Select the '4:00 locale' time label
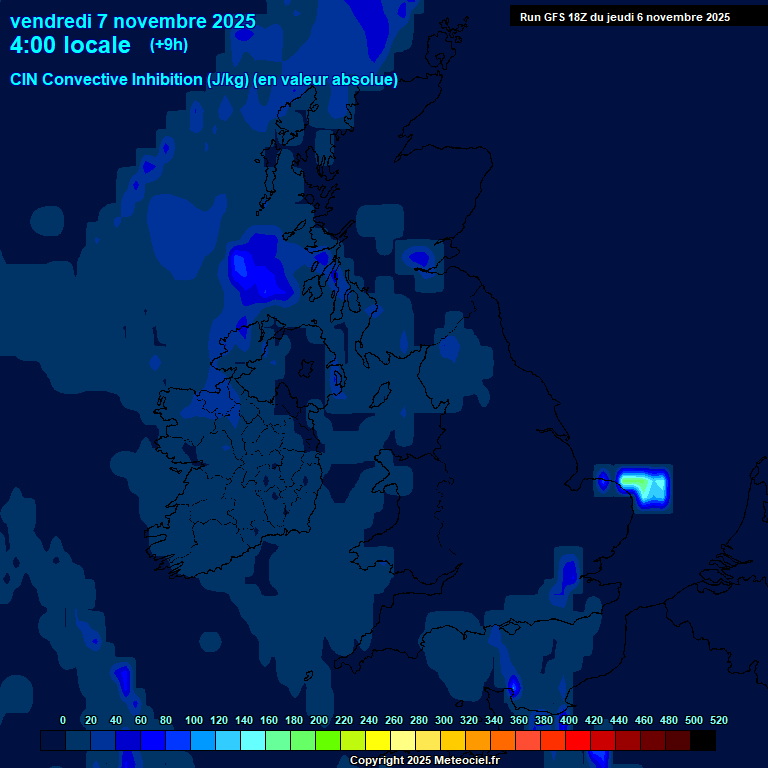This screenshot has width=768, height=768. tap(70, 45)
